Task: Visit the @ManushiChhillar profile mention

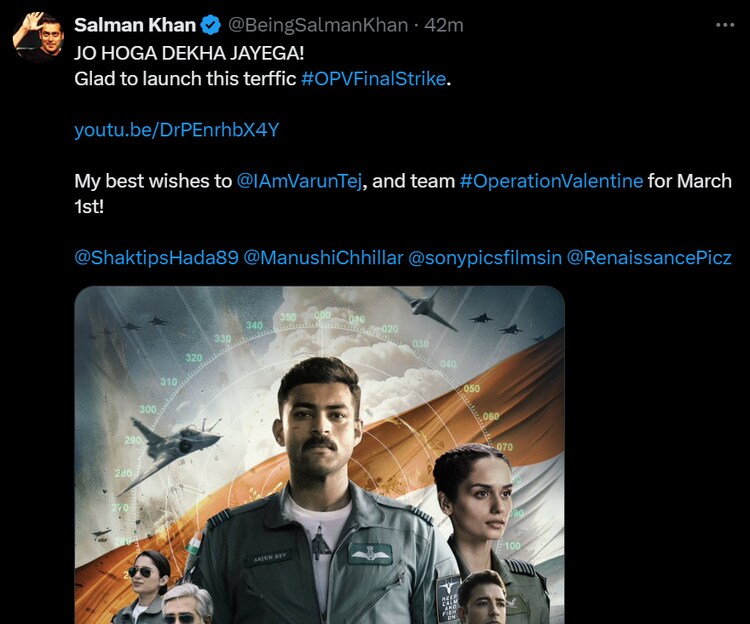Action: [x=322, y=257]
